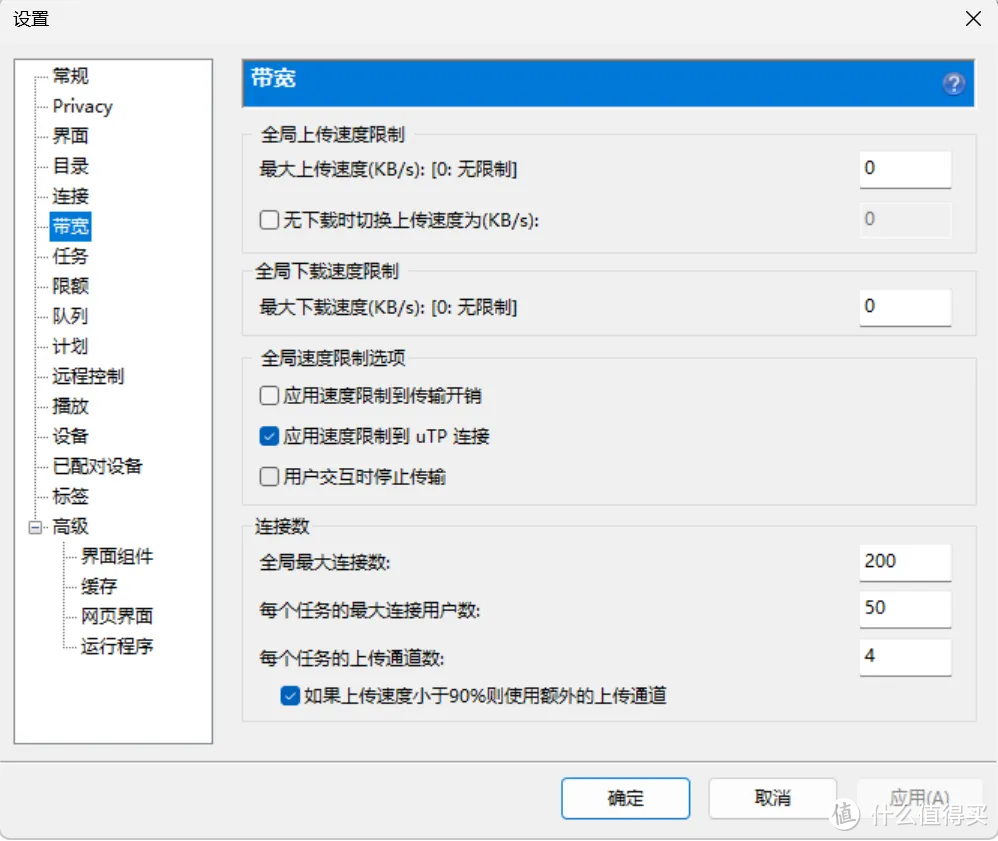Click the help question mark icon

[953, 83]
